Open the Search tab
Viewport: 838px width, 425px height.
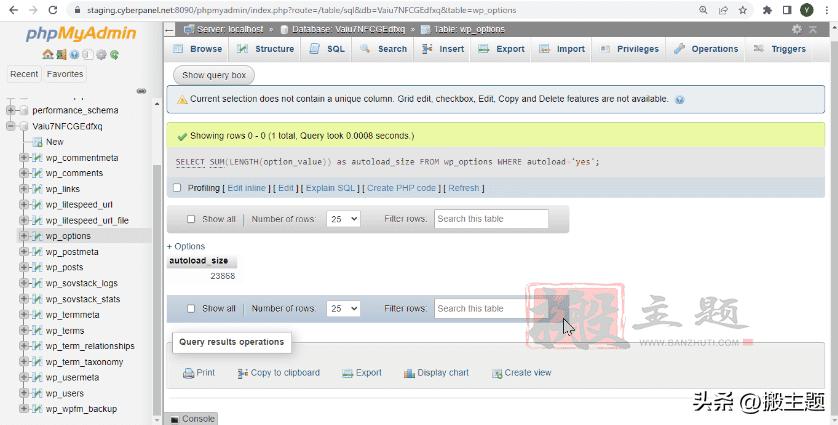click(384, 49)
